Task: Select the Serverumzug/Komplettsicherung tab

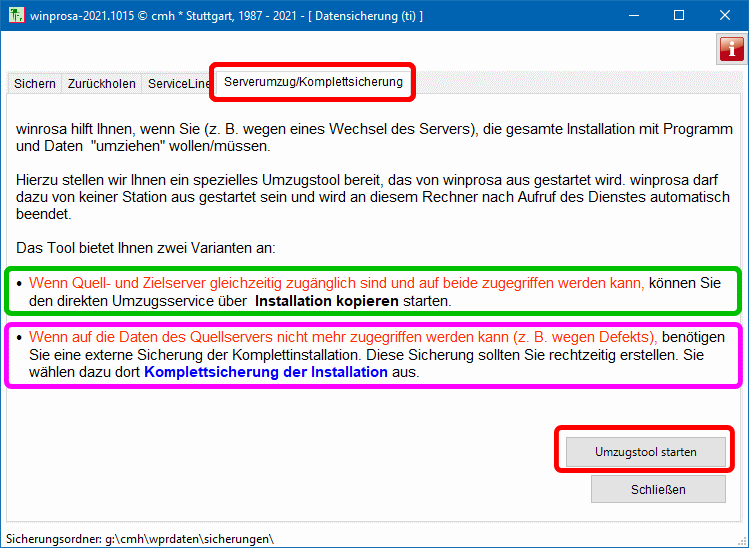Action: tap(313, 82)
